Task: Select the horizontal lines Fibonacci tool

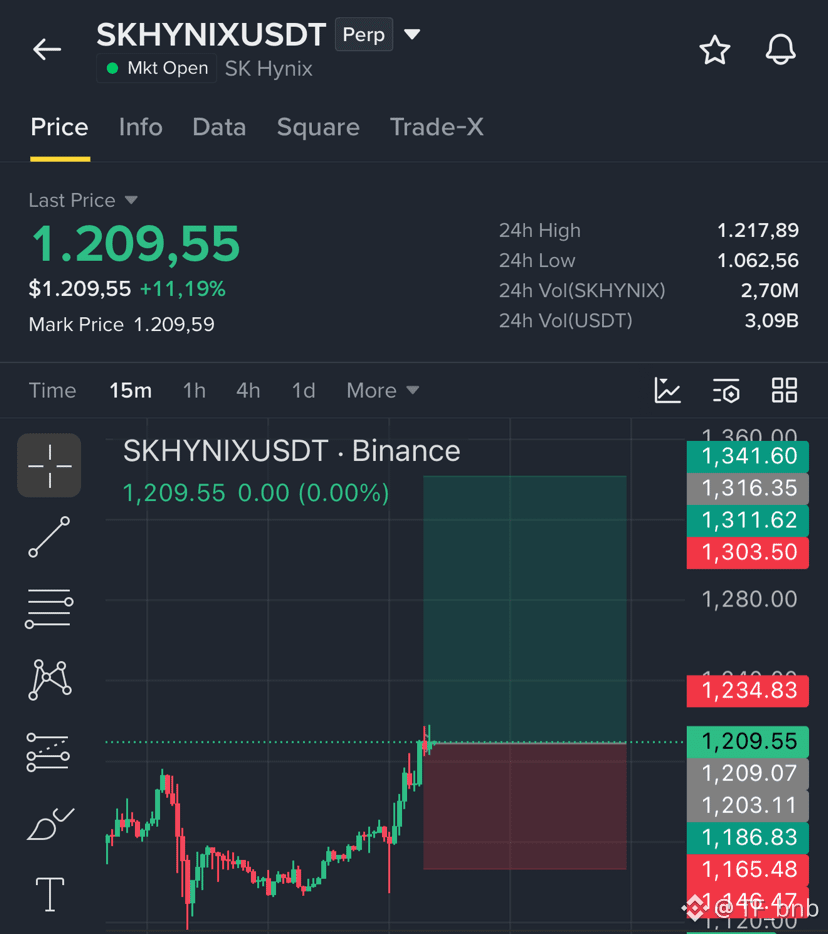Action: (x=49, y=608)
